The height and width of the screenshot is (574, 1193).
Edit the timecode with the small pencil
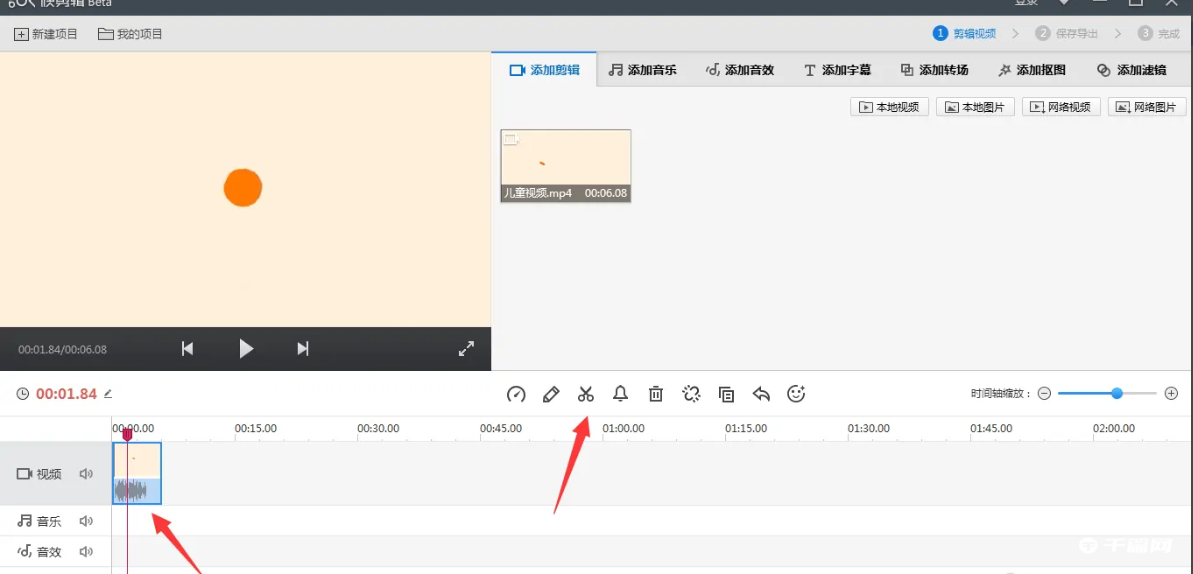coord(108,394)
